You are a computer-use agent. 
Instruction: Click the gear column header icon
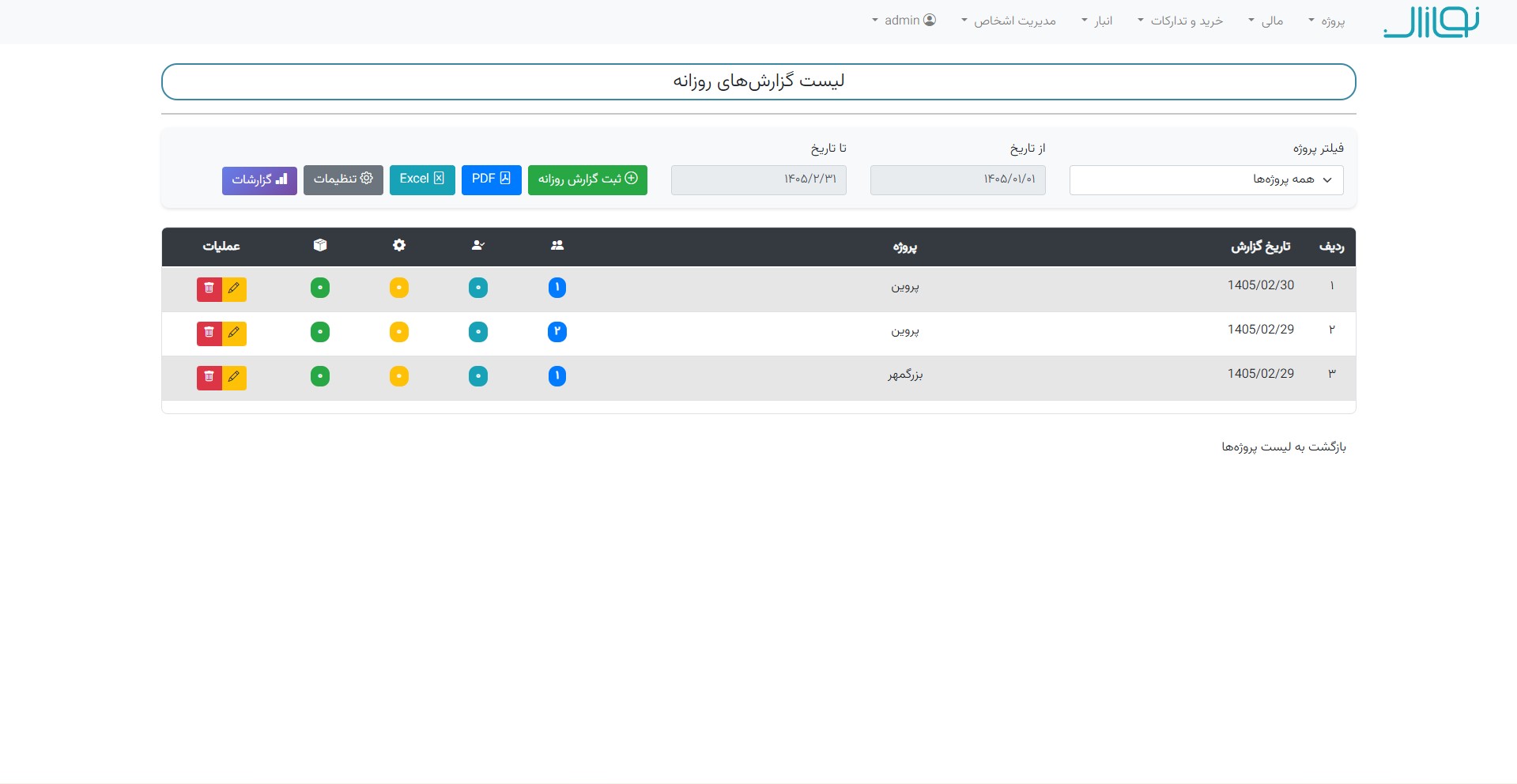pos(399,246)
